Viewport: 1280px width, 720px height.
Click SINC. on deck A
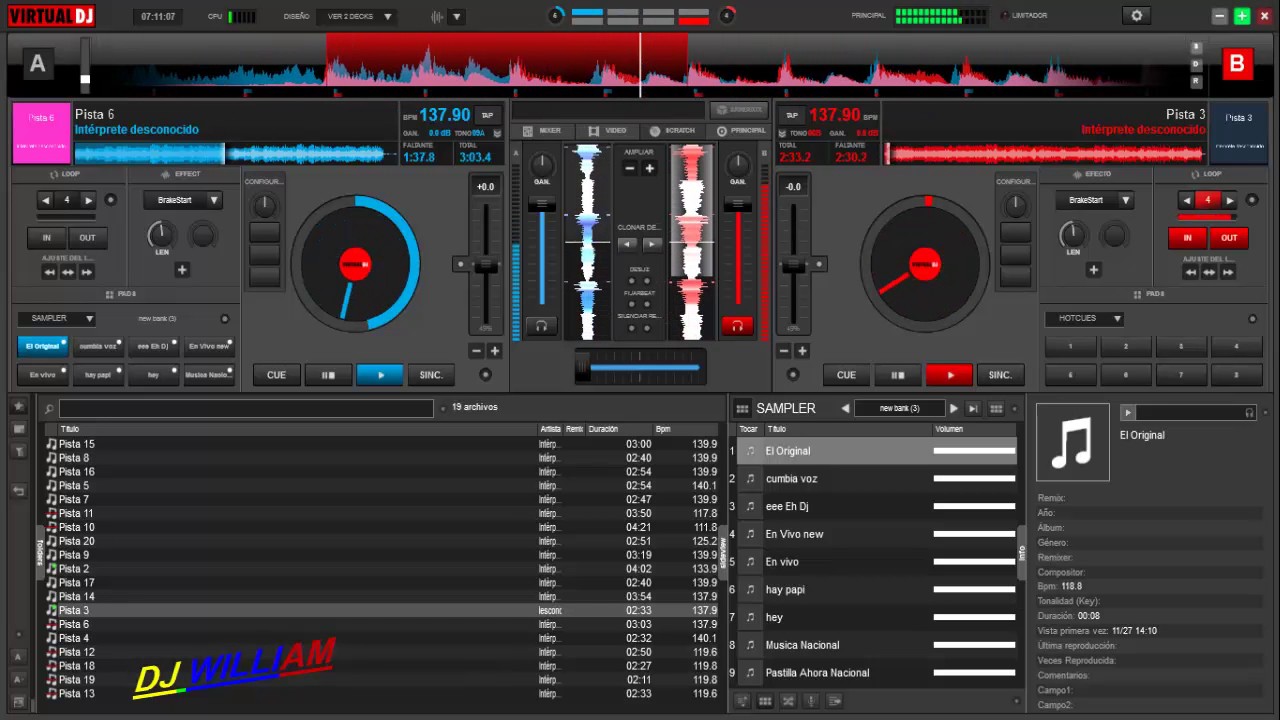431,375
